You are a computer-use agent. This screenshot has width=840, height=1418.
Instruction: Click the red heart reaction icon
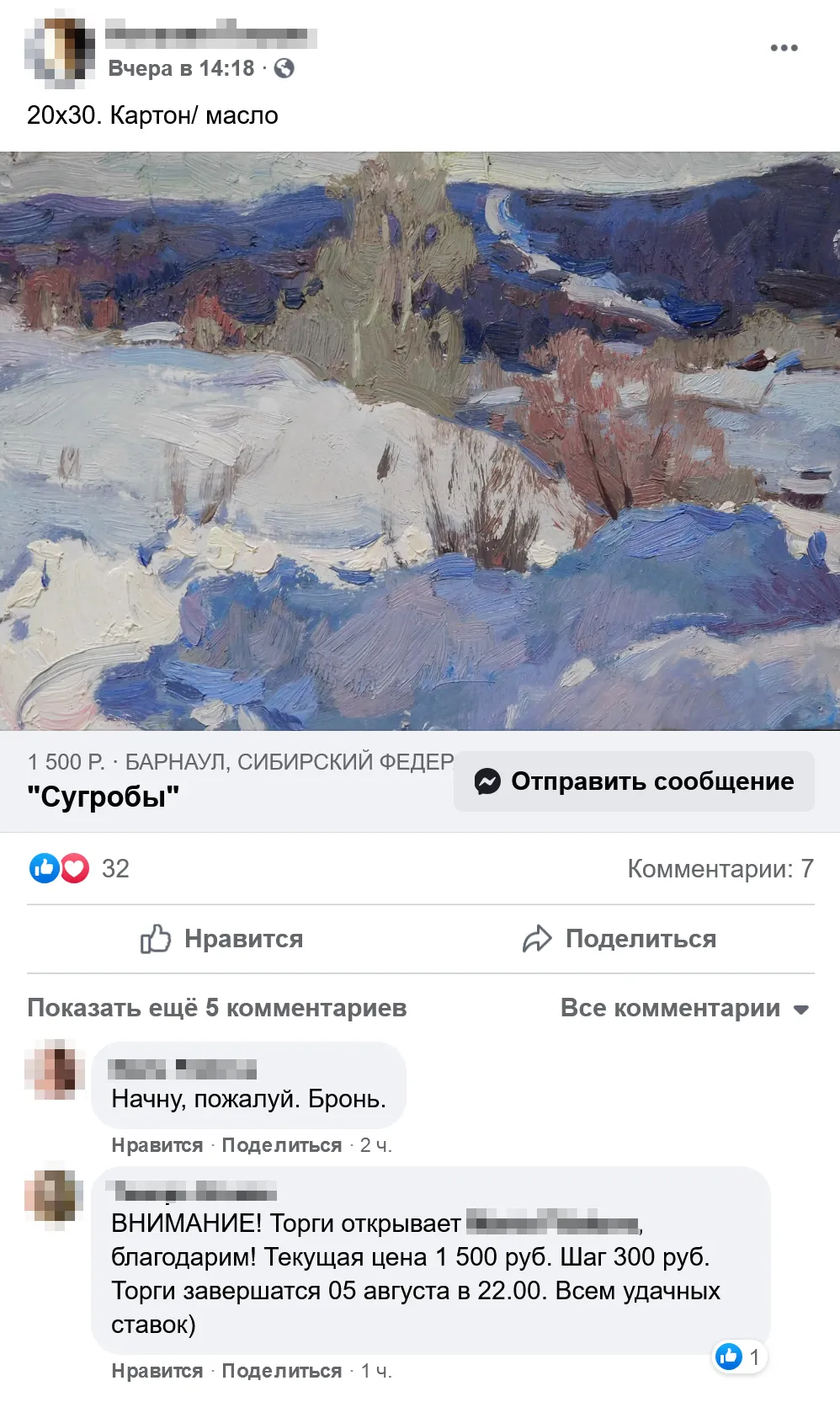coord(75,868)
